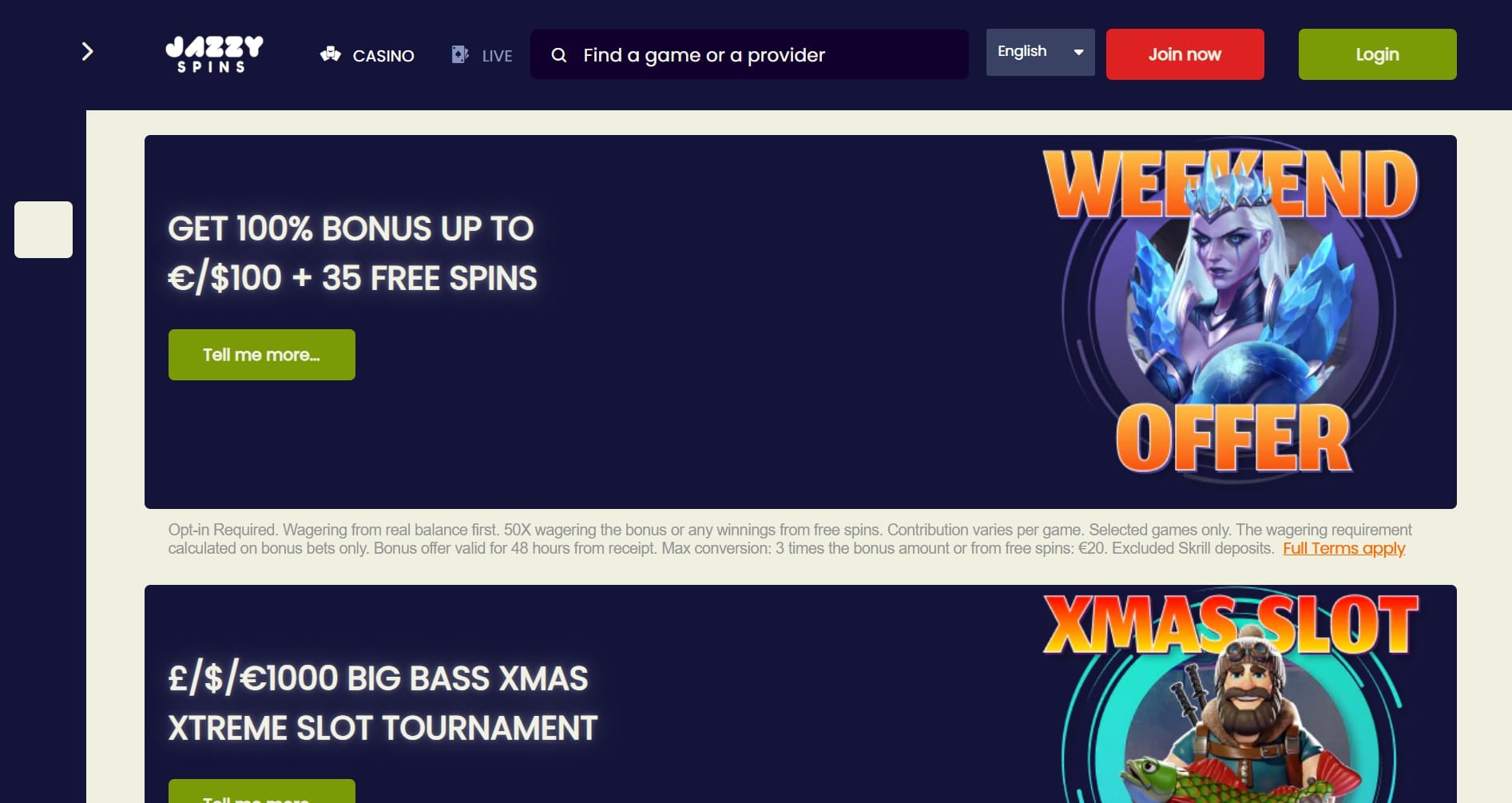This screenshot has height=803, width=1512.
Task: Open the Full Terms apply link
Action: pos(1343,548)
